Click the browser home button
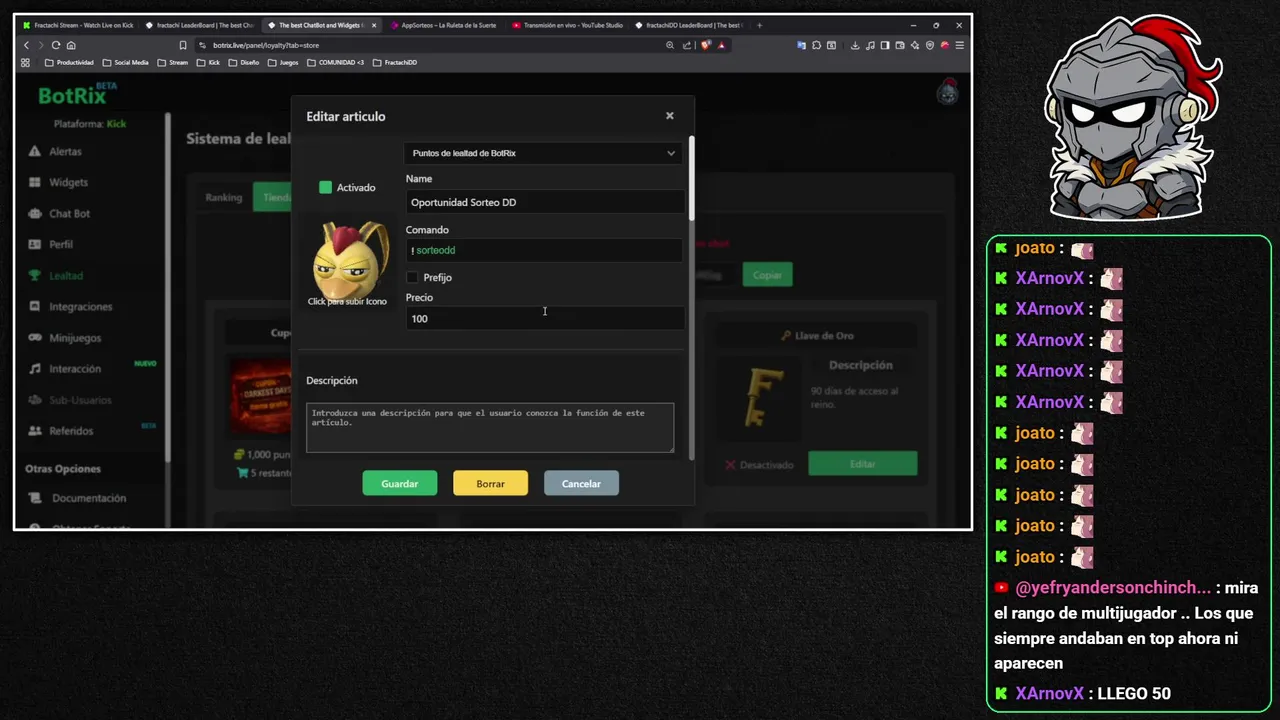This screenshot has width=1280, height=720. coord(71,45)
